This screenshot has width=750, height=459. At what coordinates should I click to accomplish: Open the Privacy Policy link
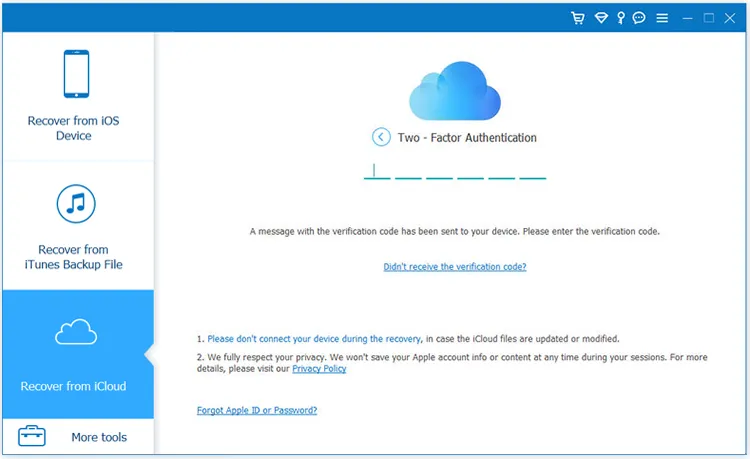pos(319,369)
